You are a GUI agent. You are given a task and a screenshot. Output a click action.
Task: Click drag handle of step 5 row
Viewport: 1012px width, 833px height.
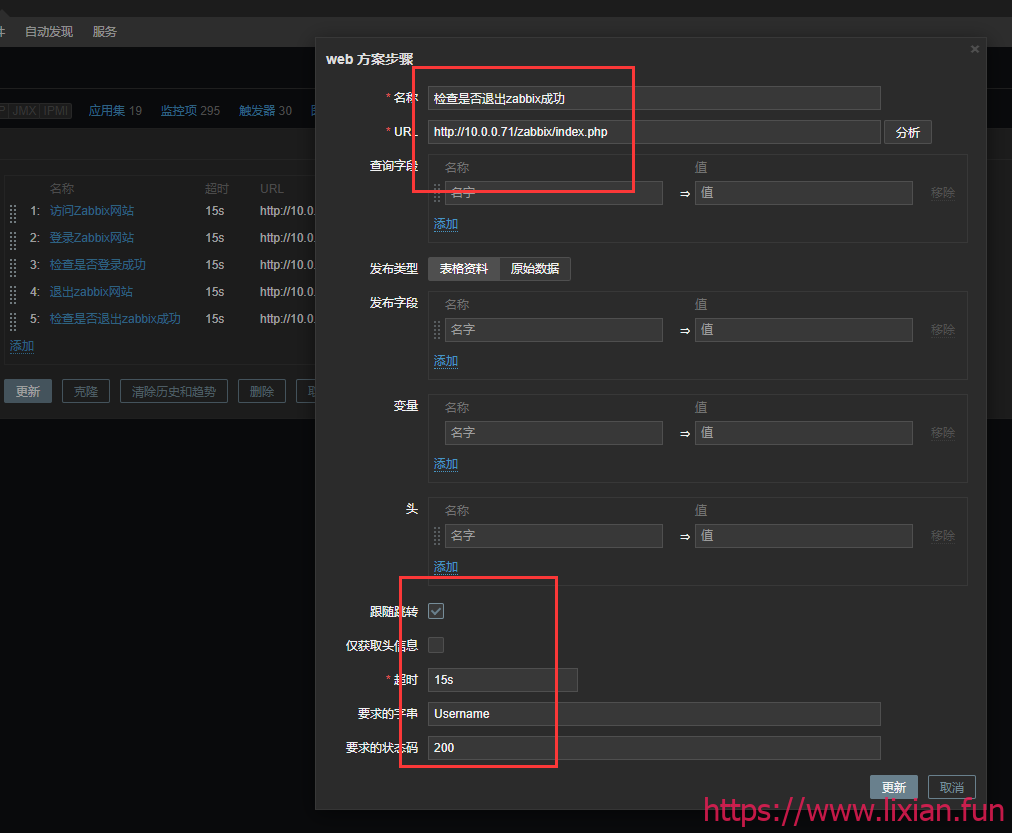click(x=13, y=321)
